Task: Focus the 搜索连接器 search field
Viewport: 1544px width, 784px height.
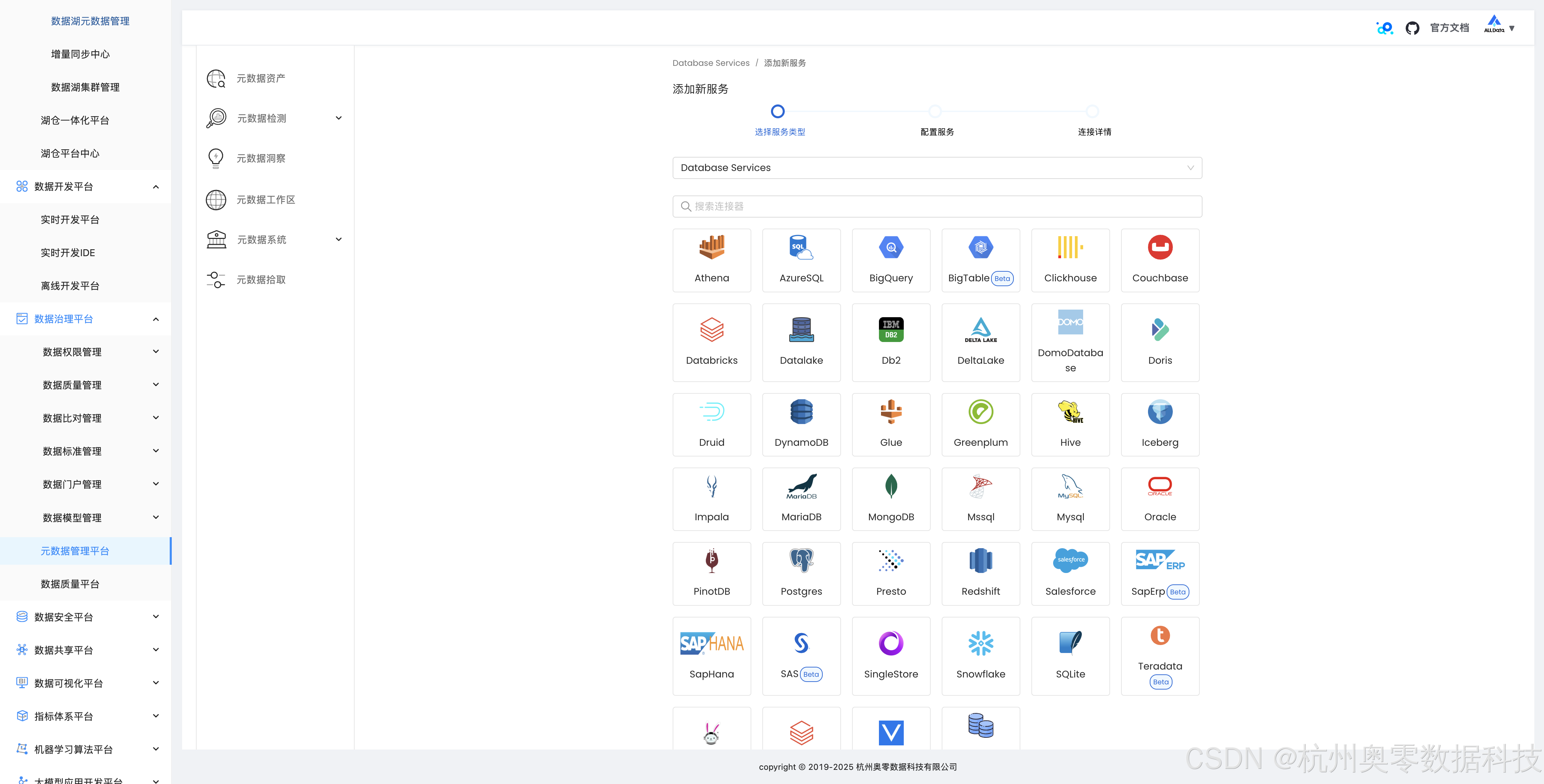Action: click(937, 207)
